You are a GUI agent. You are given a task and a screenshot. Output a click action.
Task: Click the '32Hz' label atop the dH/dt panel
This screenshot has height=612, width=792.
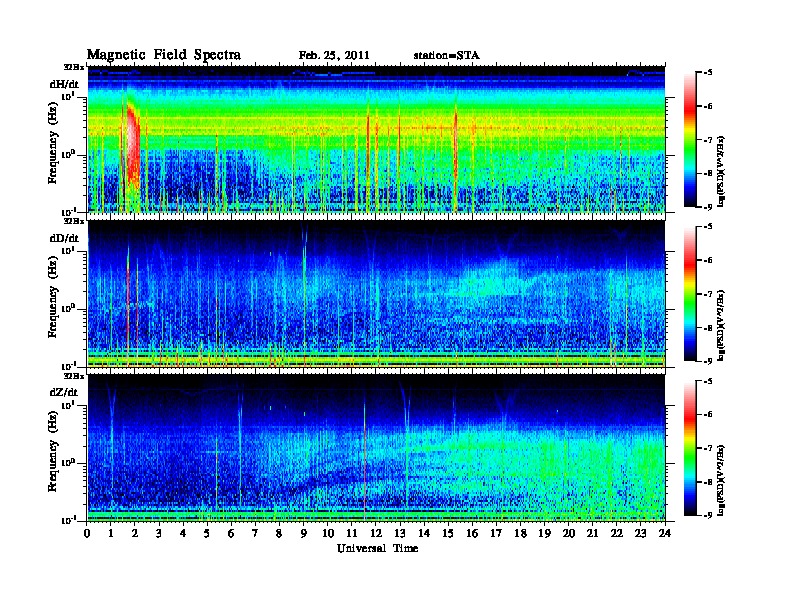[74, 67]
